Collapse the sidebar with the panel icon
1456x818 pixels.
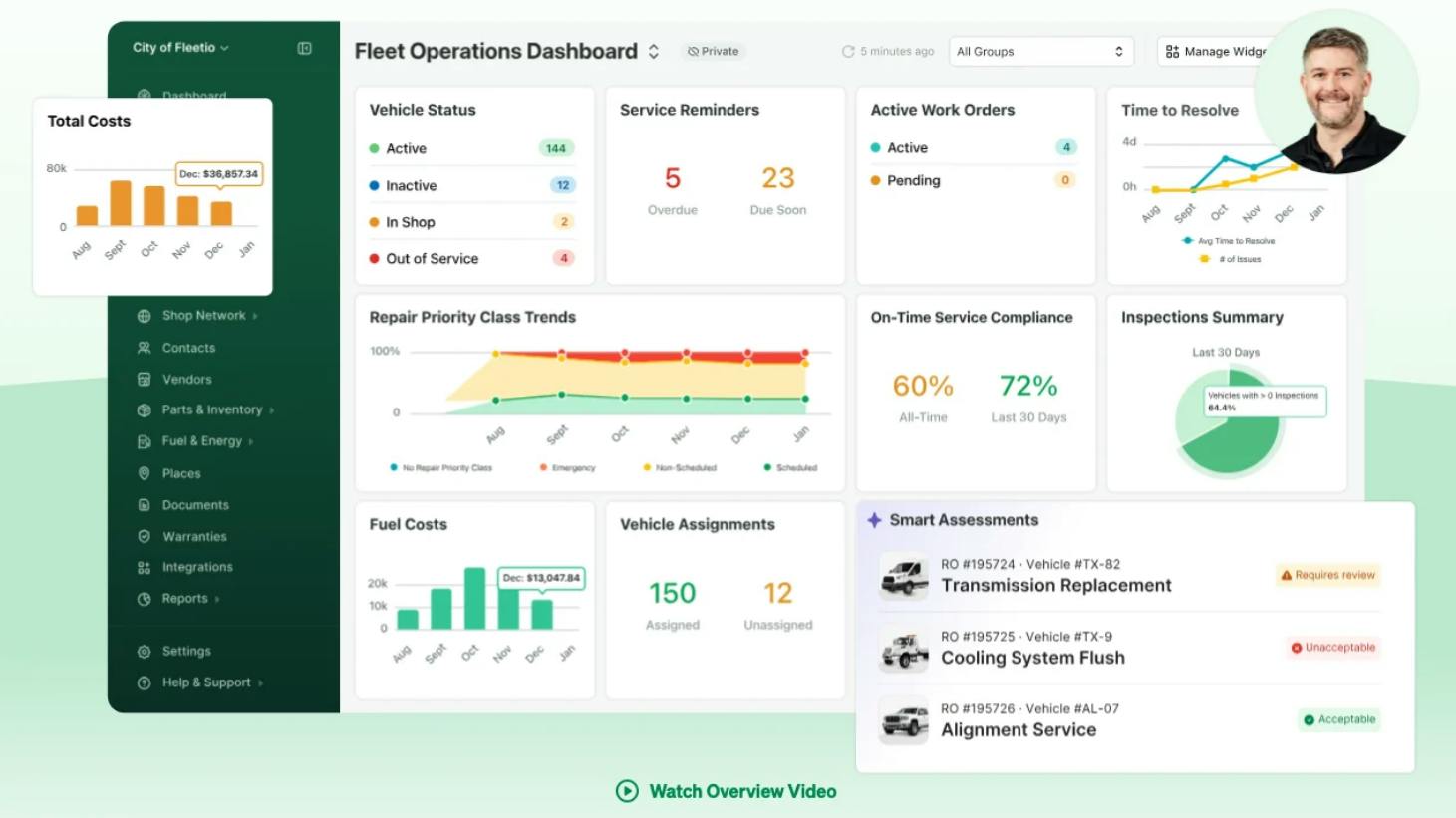tap(305, 48)
